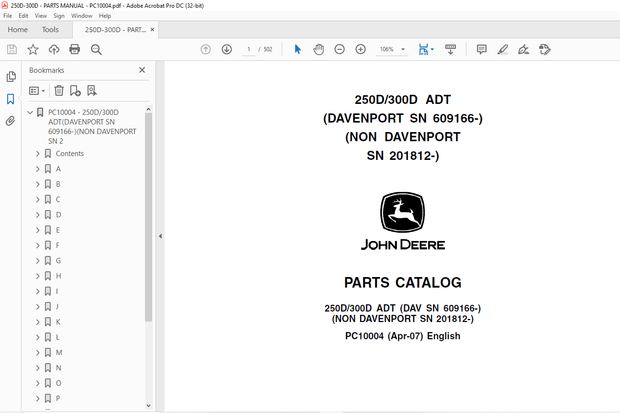620x413 pixels.
Task: Add new bookmark icon
Action: point(75,91)
